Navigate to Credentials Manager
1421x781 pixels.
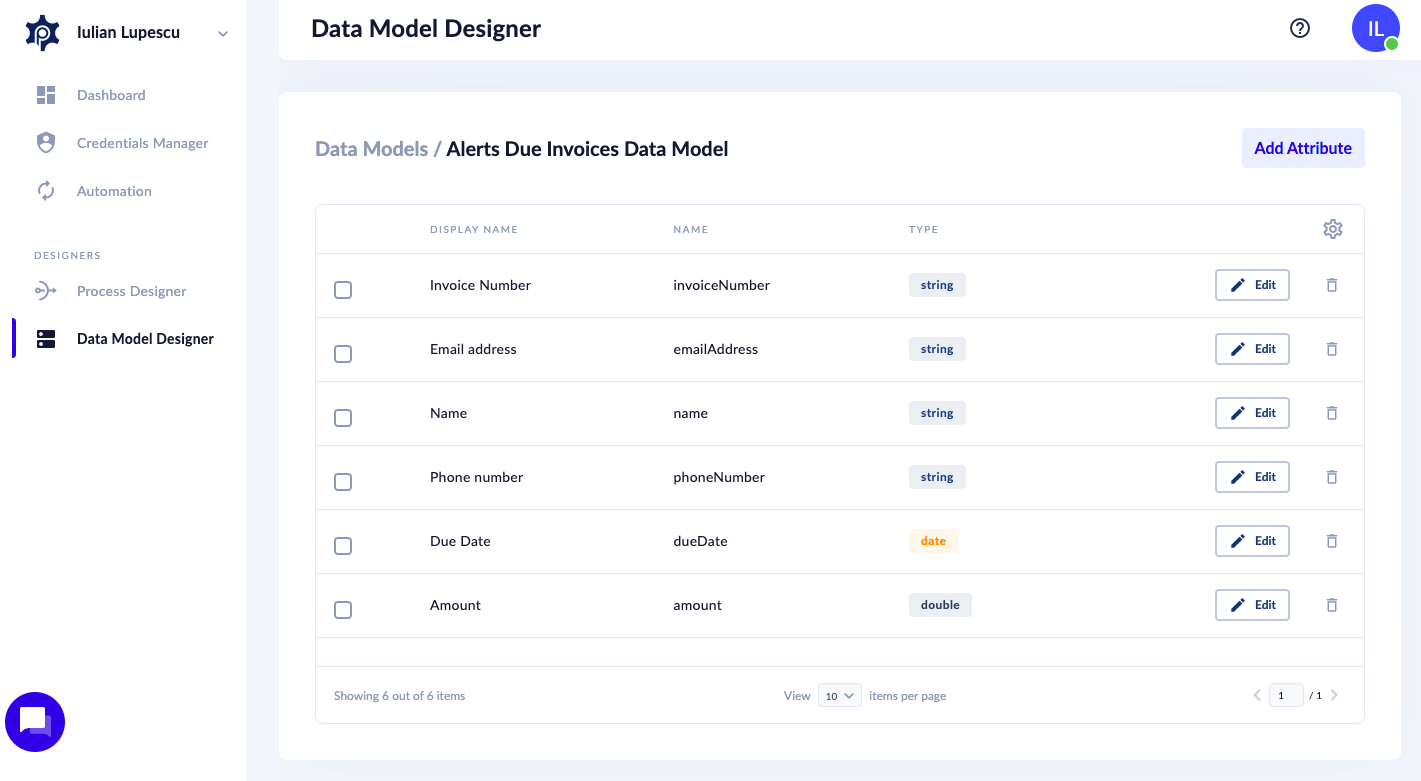[142, 143]
